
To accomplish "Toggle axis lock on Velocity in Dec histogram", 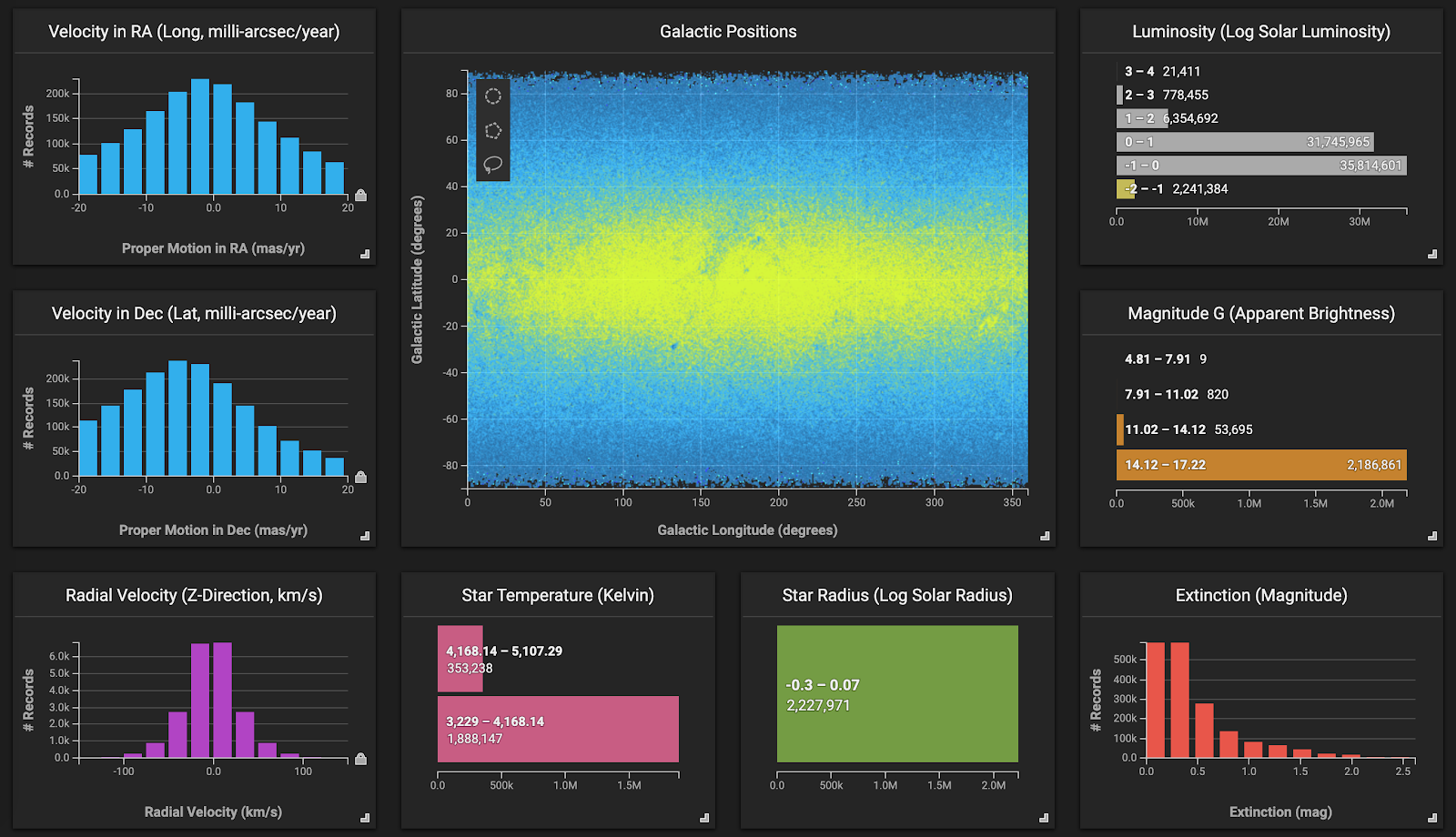I will pyautogui.click(x=360, y=478).
